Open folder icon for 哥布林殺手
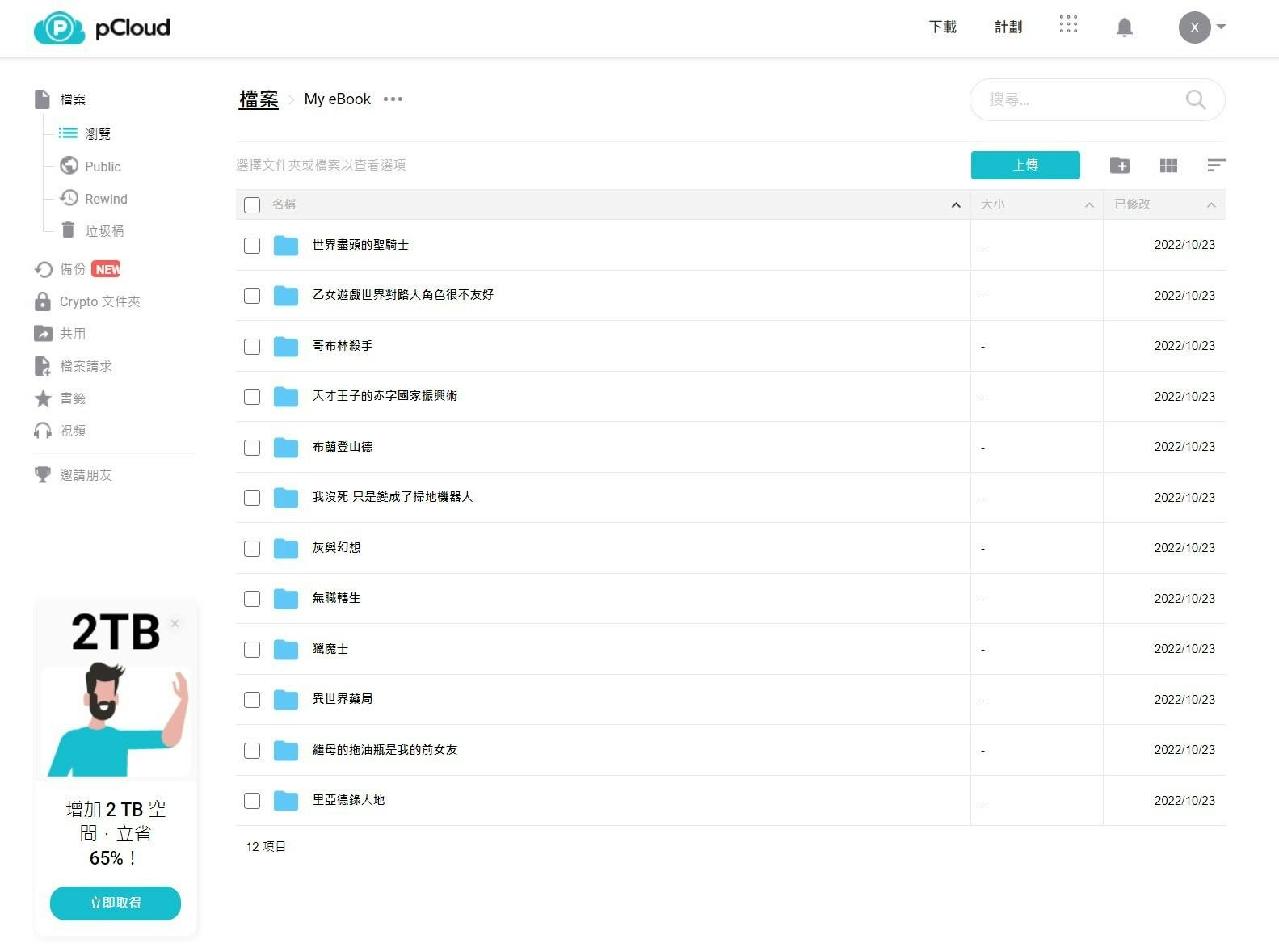The height and width of the screenshot is (952, 1279). [x=286, y=347]
